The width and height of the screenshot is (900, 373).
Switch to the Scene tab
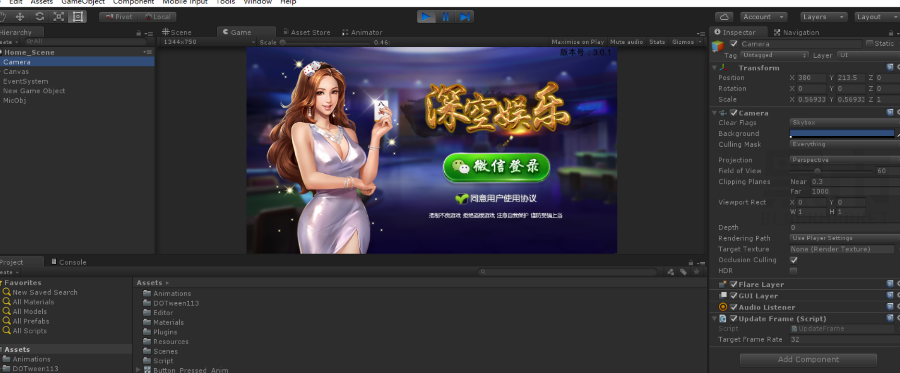pyautogui.click(x=177, y=32)
